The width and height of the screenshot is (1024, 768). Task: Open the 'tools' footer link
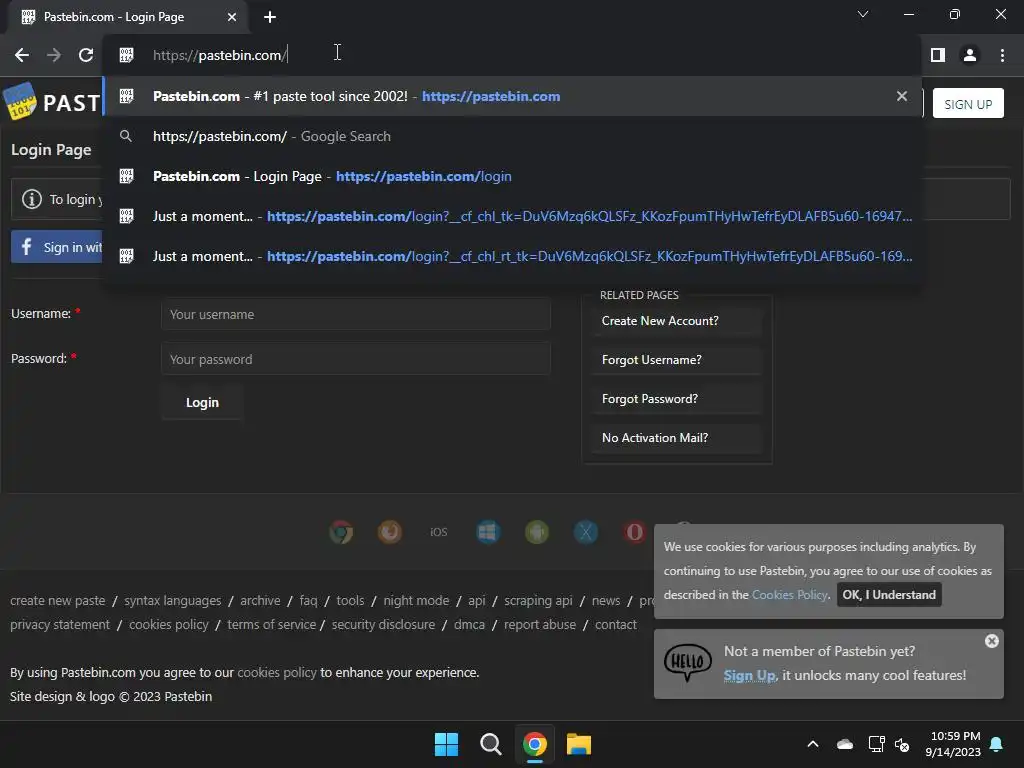pos(350,600)
